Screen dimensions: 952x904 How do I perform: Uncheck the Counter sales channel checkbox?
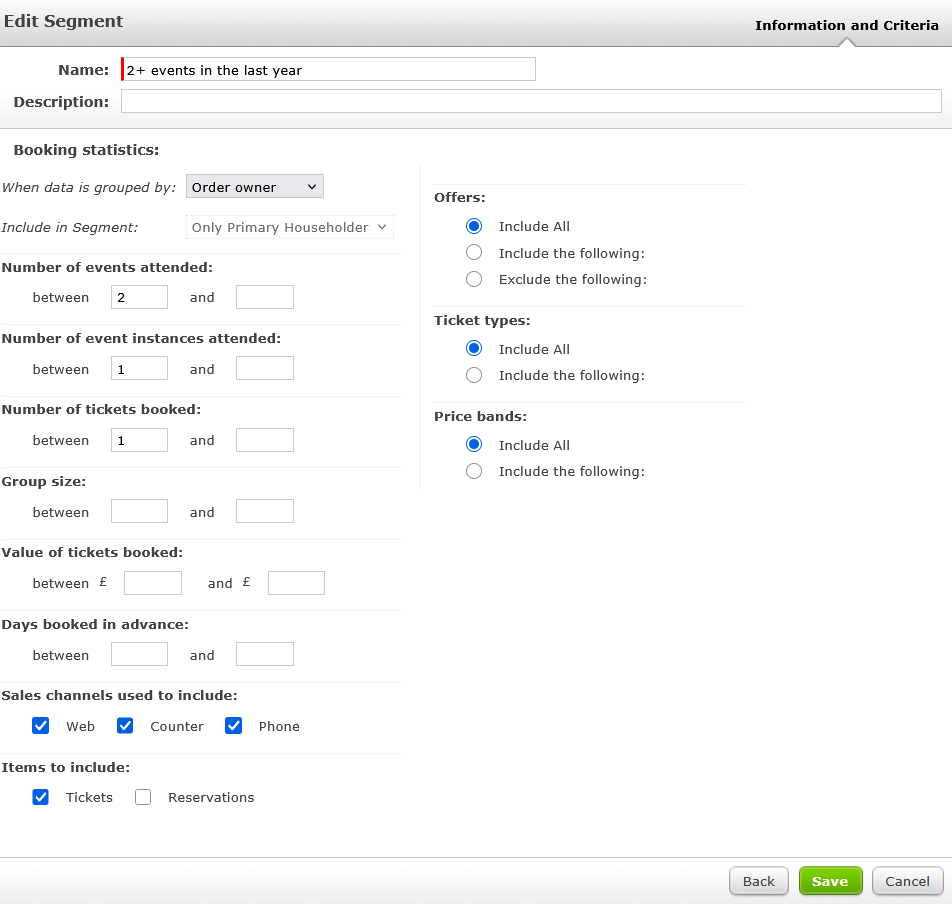(125, 726)
